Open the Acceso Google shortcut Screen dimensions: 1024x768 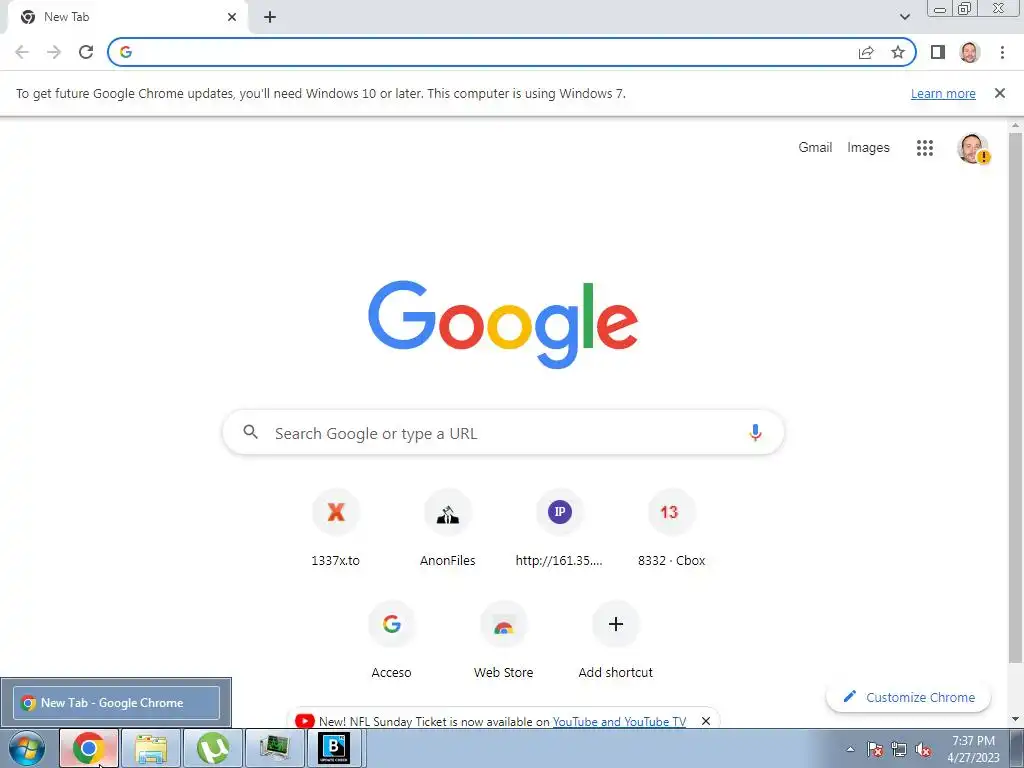(x=391, y=639)
